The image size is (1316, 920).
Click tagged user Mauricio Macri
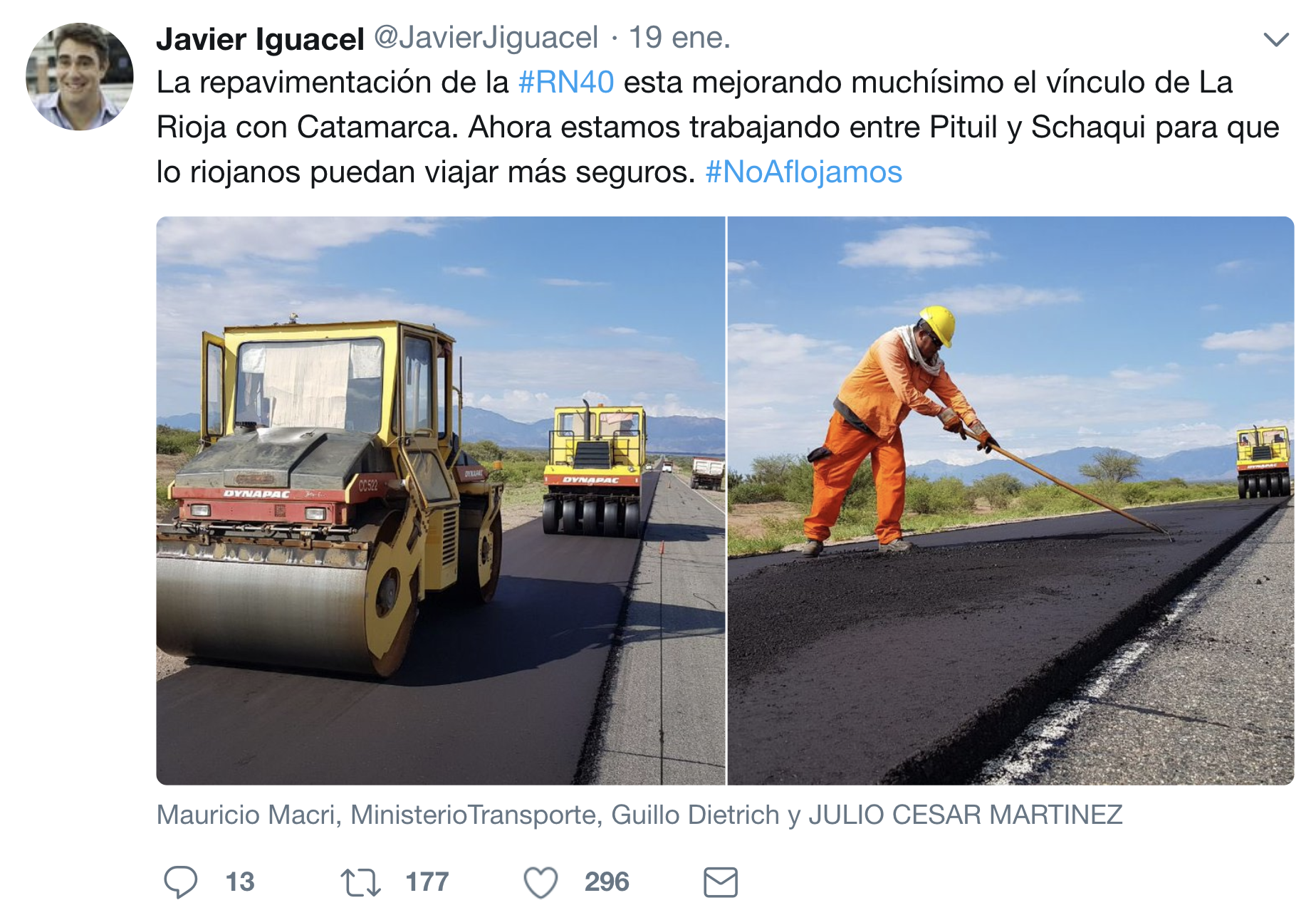[246, 815]
